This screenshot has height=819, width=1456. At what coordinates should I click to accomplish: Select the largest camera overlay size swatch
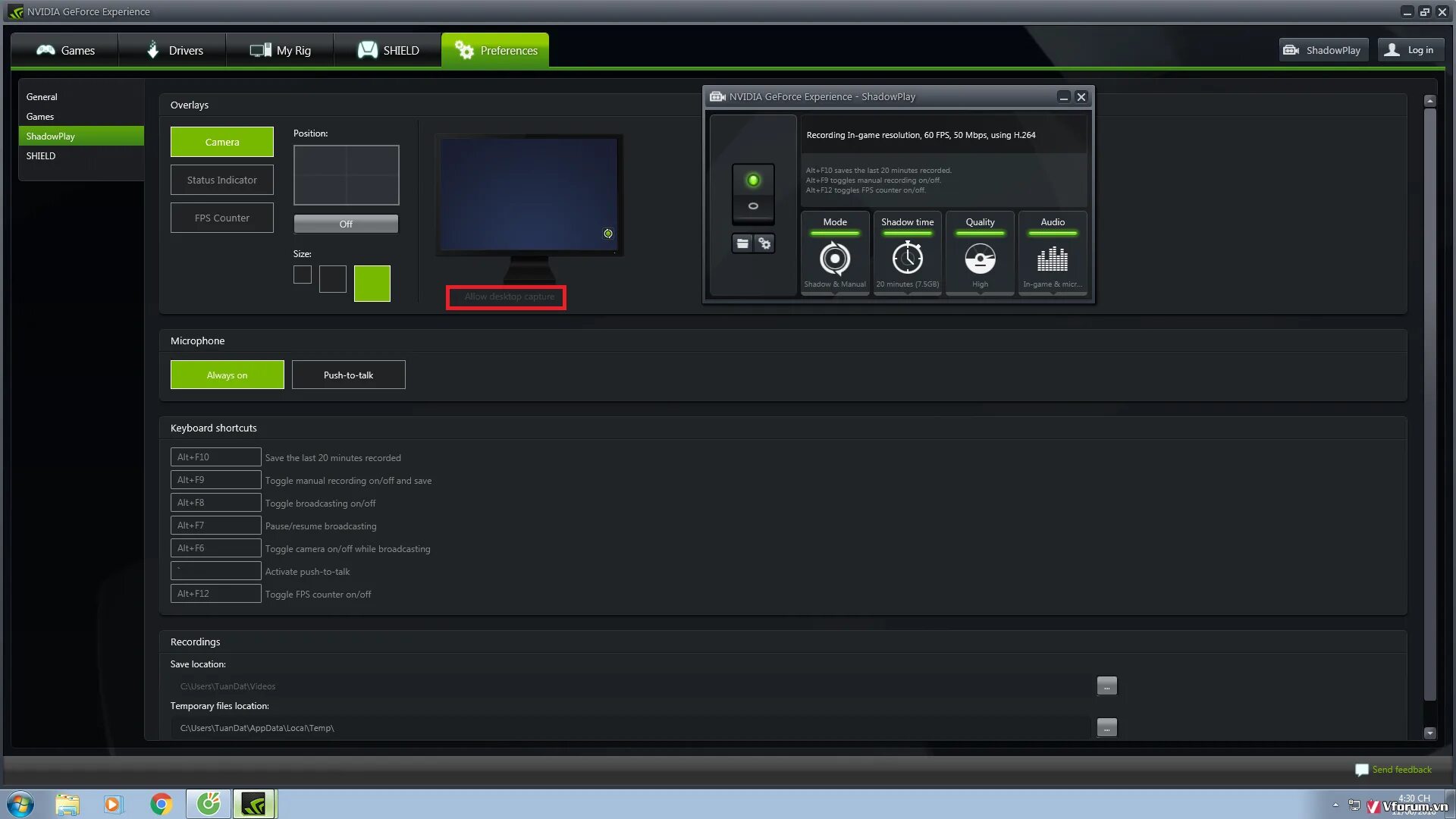372,284
